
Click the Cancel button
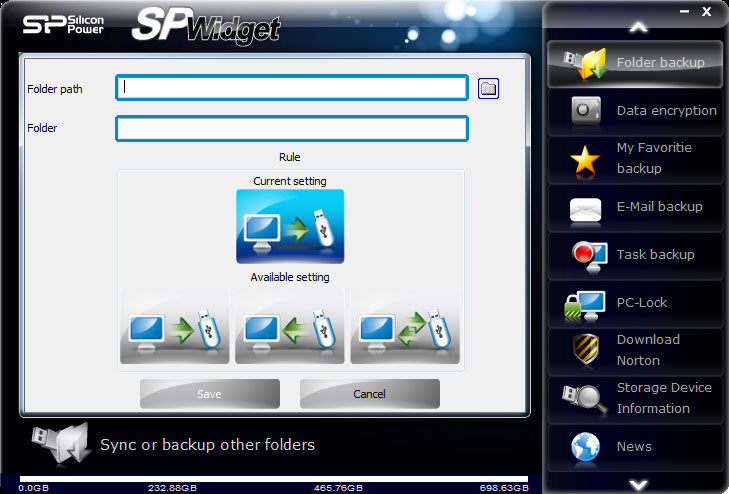[370, 394]
